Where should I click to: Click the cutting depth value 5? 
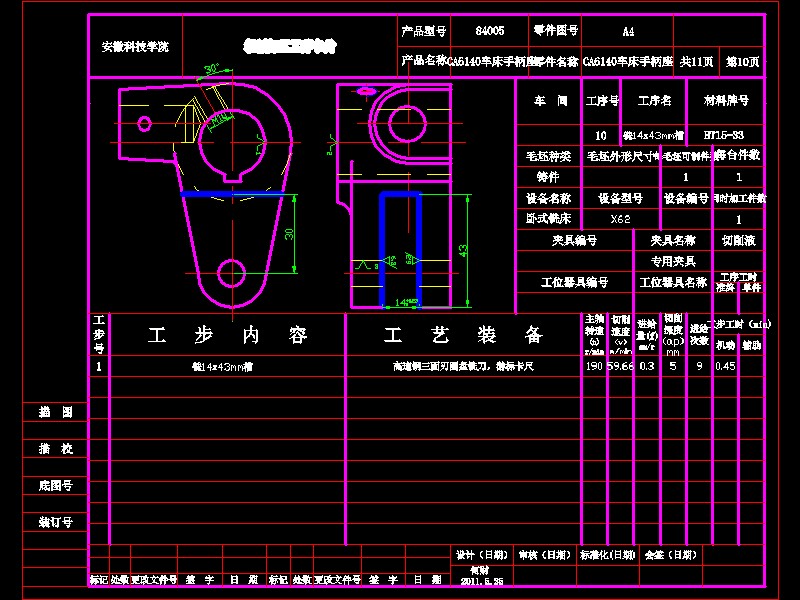coord(673,366)
